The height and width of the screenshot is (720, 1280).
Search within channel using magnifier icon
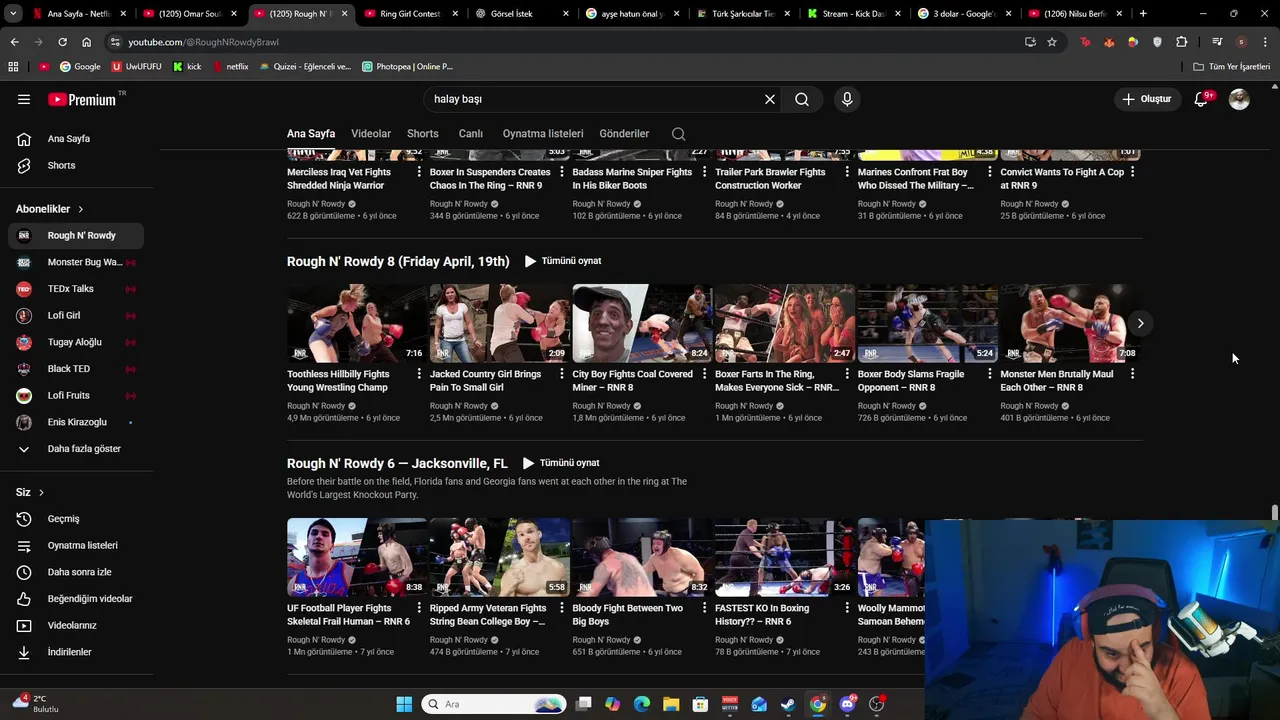678,134
